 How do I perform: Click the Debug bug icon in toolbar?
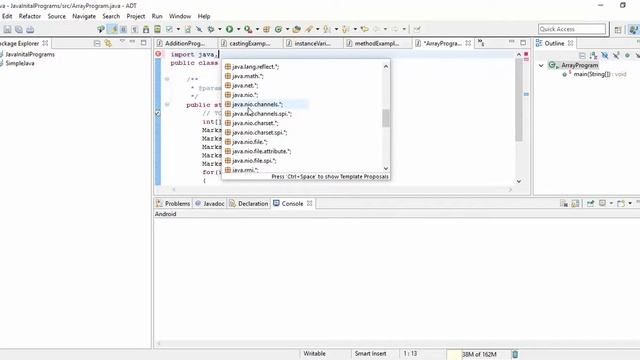(211, 29)
